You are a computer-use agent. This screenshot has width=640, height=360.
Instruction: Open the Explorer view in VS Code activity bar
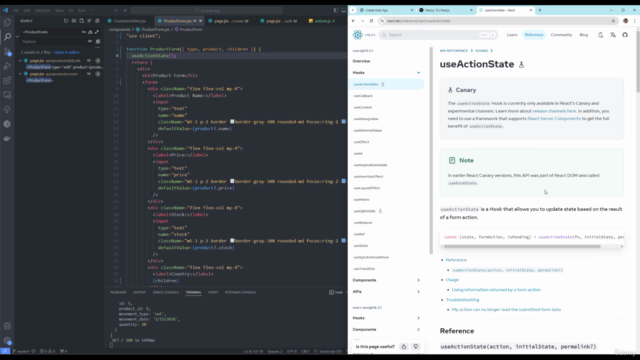pyautogui.click(x=7, y=22)
